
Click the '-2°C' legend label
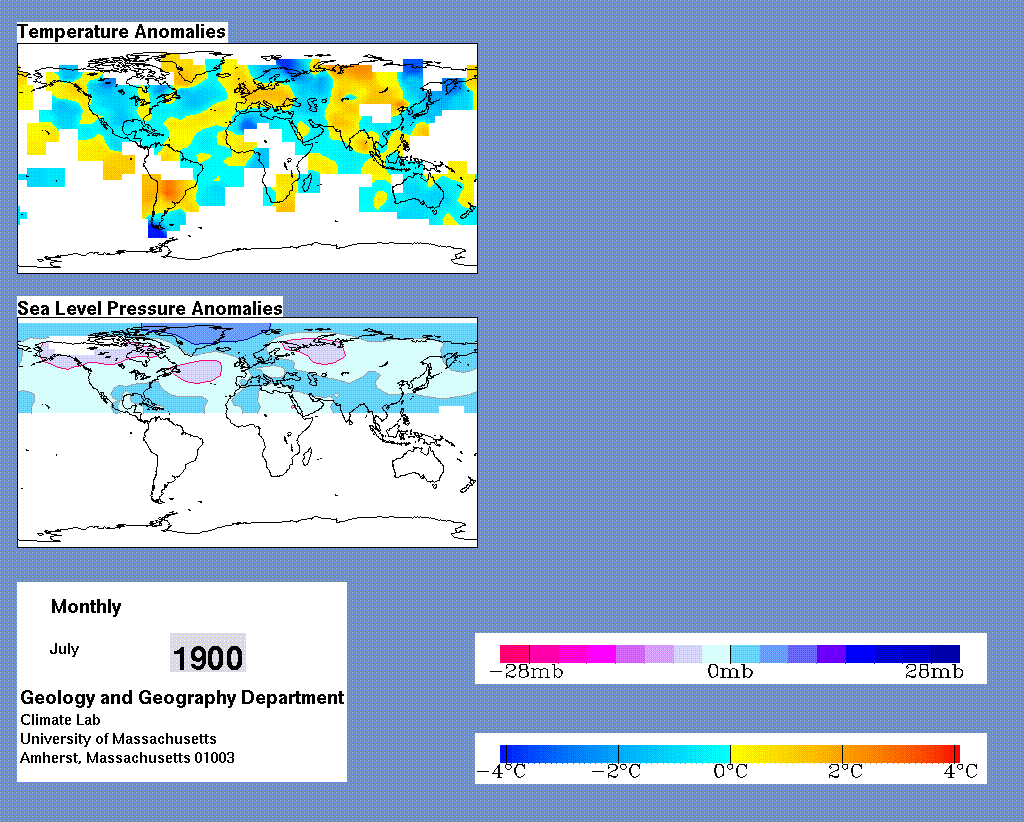pos(616,772)
